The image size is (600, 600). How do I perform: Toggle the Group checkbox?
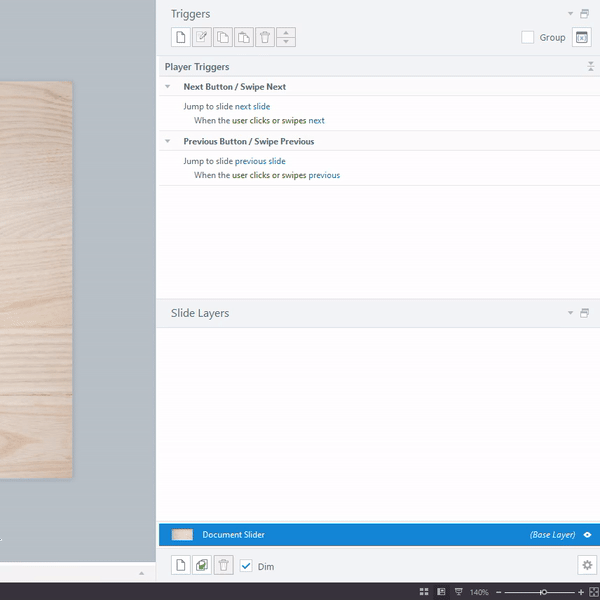point(527,37)
